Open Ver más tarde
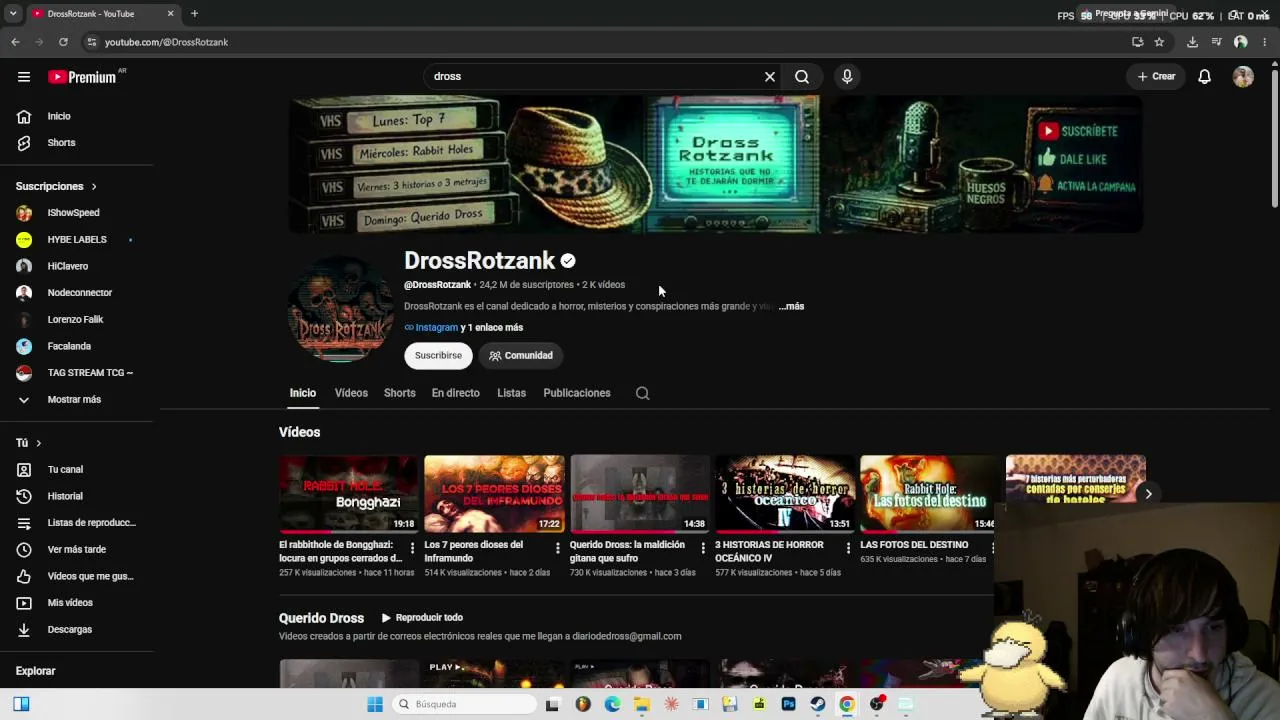Image resolution: width=1280 pixels, height=720 pixels. click(77, 550)
